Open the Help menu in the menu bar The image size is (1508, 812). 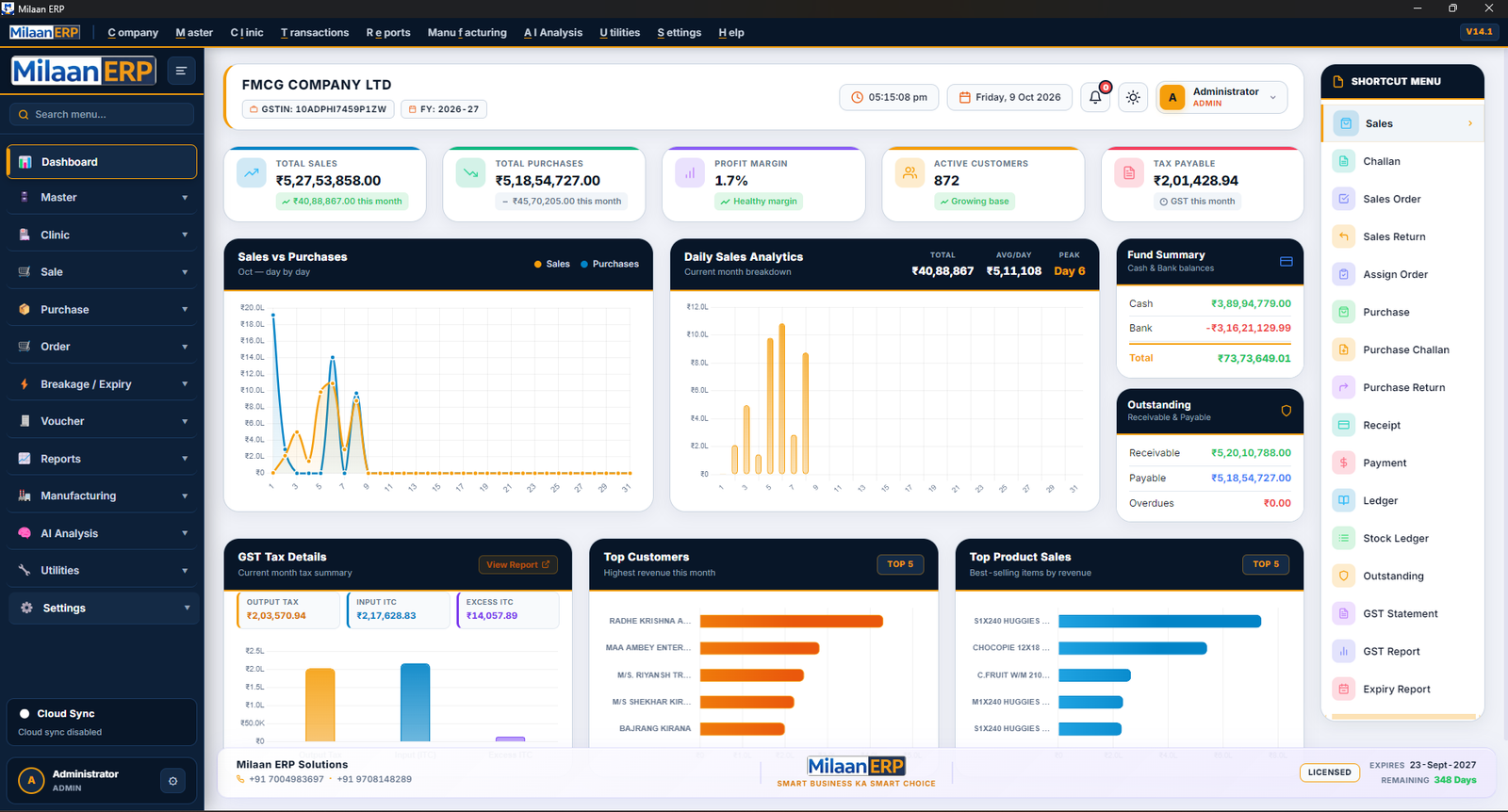731,33
